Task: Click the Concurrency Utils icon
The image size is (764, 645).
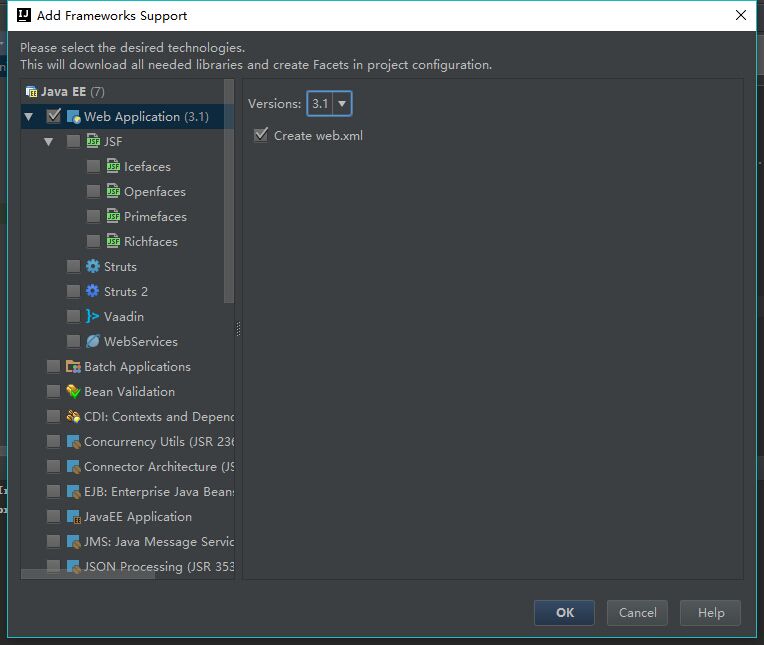Action: point(73,441)
